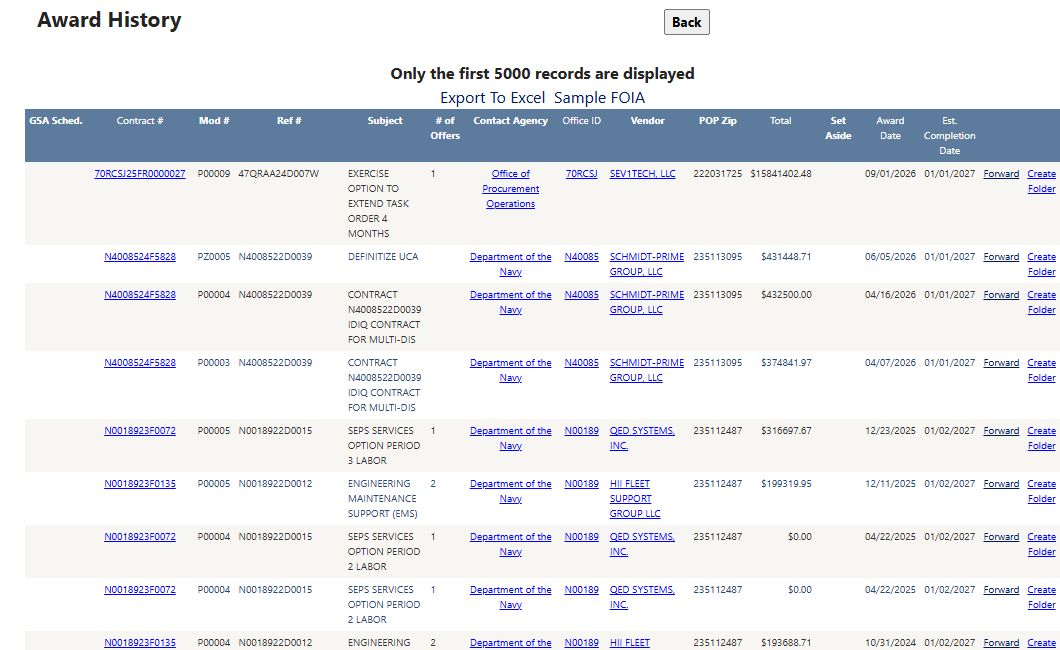The image size is (1060, 650).
Task: Click the 'Only the first 5000 records' notice
Action: [x=542, y=74]
